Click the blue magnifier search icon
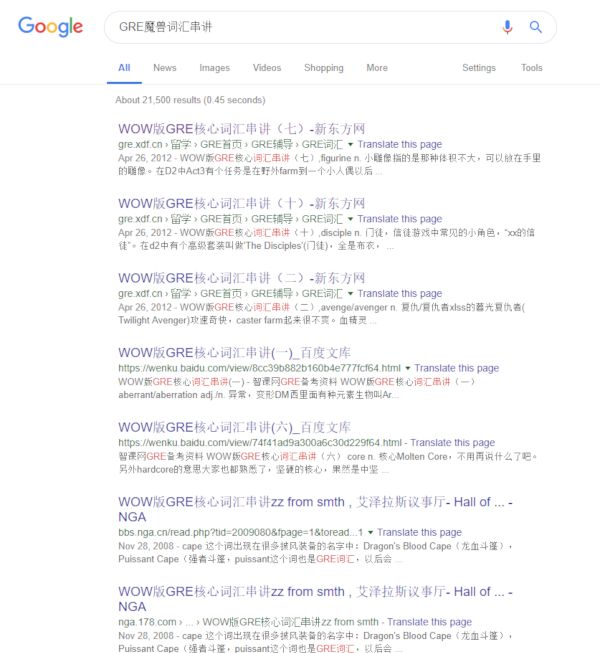This screenshot has width=600, height=653. pyautogui.click(x=535, y=27)
